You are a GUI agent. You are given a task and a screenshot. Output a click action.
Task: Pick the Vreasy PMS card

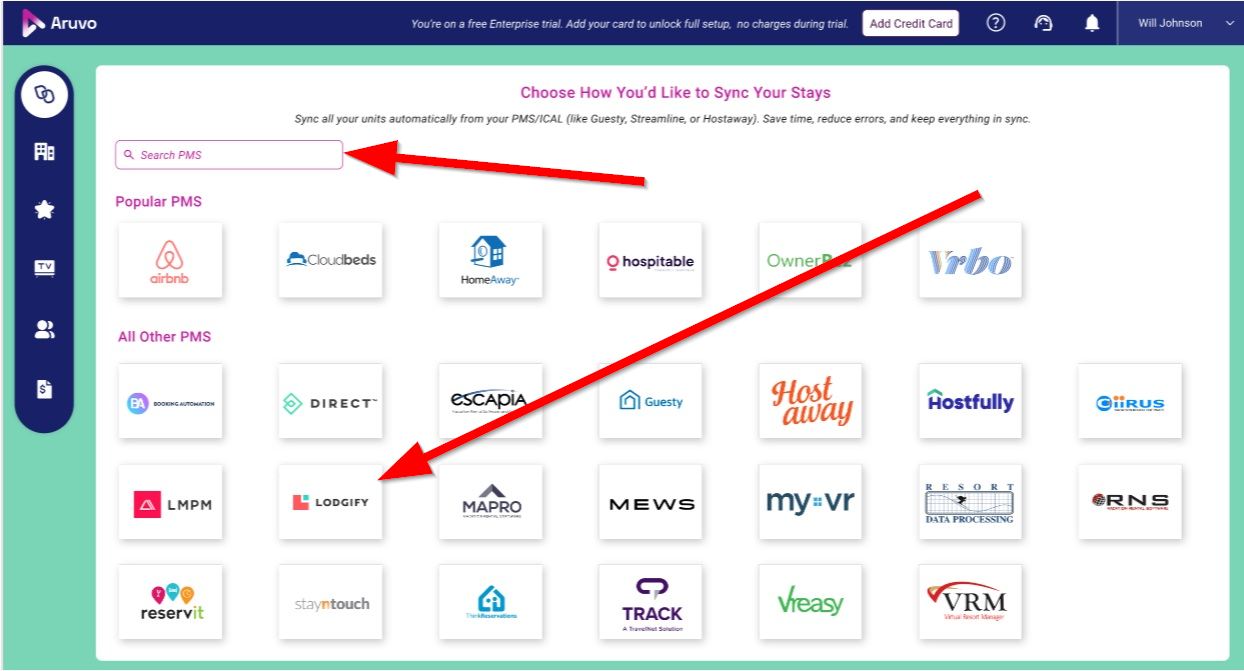(x=810, y=602)
